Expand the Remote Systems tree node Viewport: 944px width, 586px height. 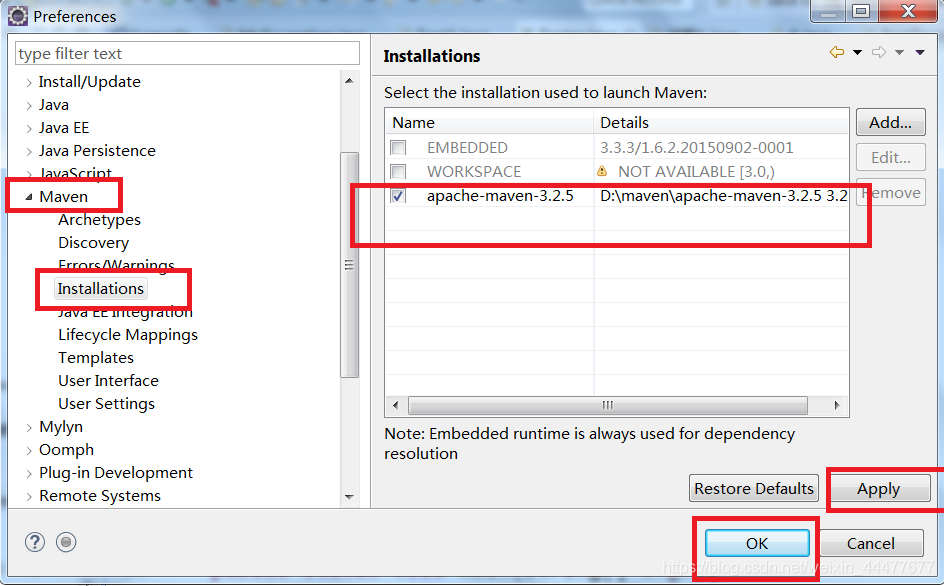click(29, 496)
